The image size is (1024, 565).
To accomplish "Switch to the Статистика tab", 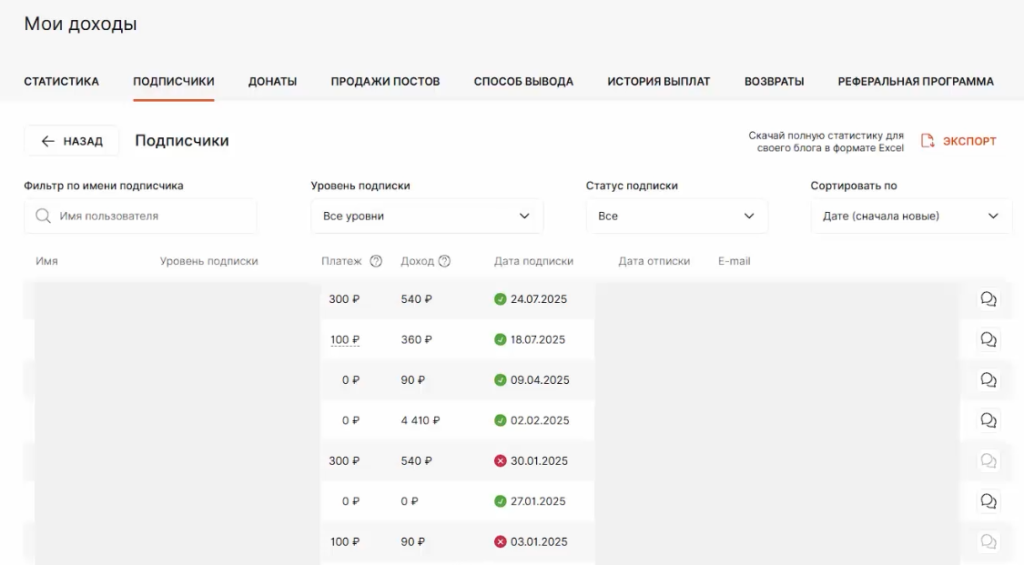I will click(61, 82).
